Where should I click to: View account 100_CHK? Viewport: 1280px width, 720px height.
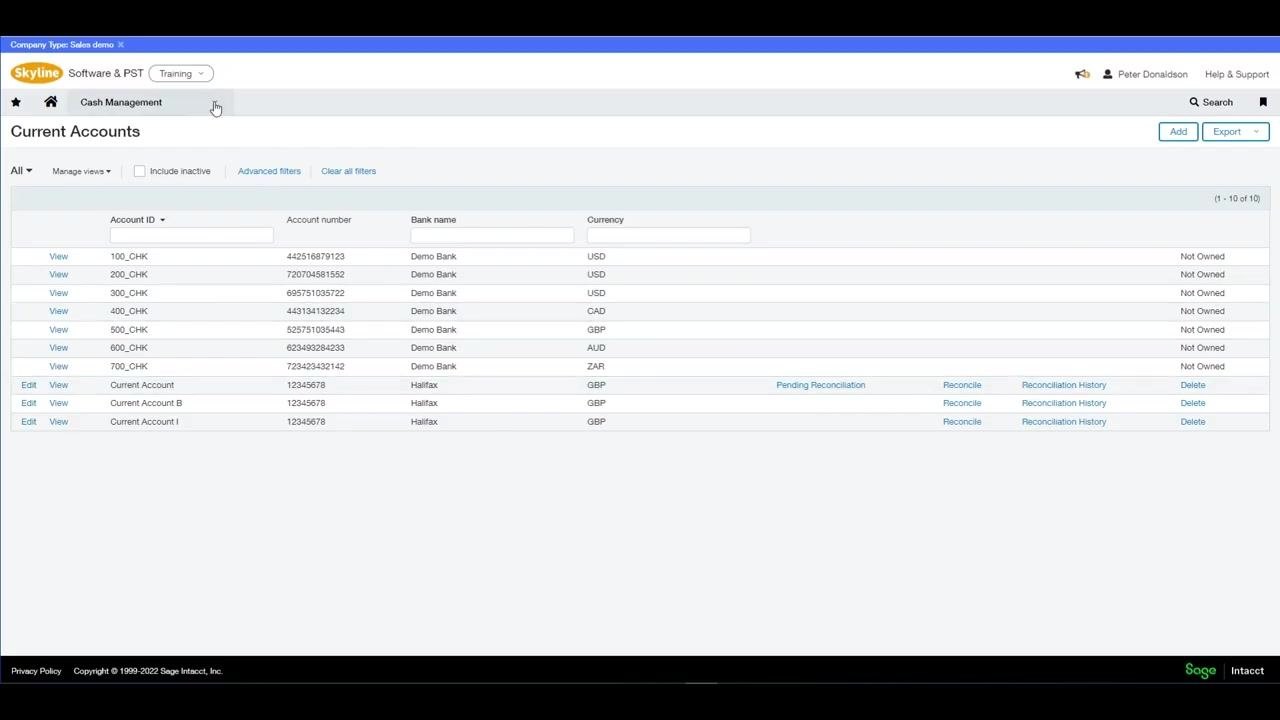coord(59,256)
